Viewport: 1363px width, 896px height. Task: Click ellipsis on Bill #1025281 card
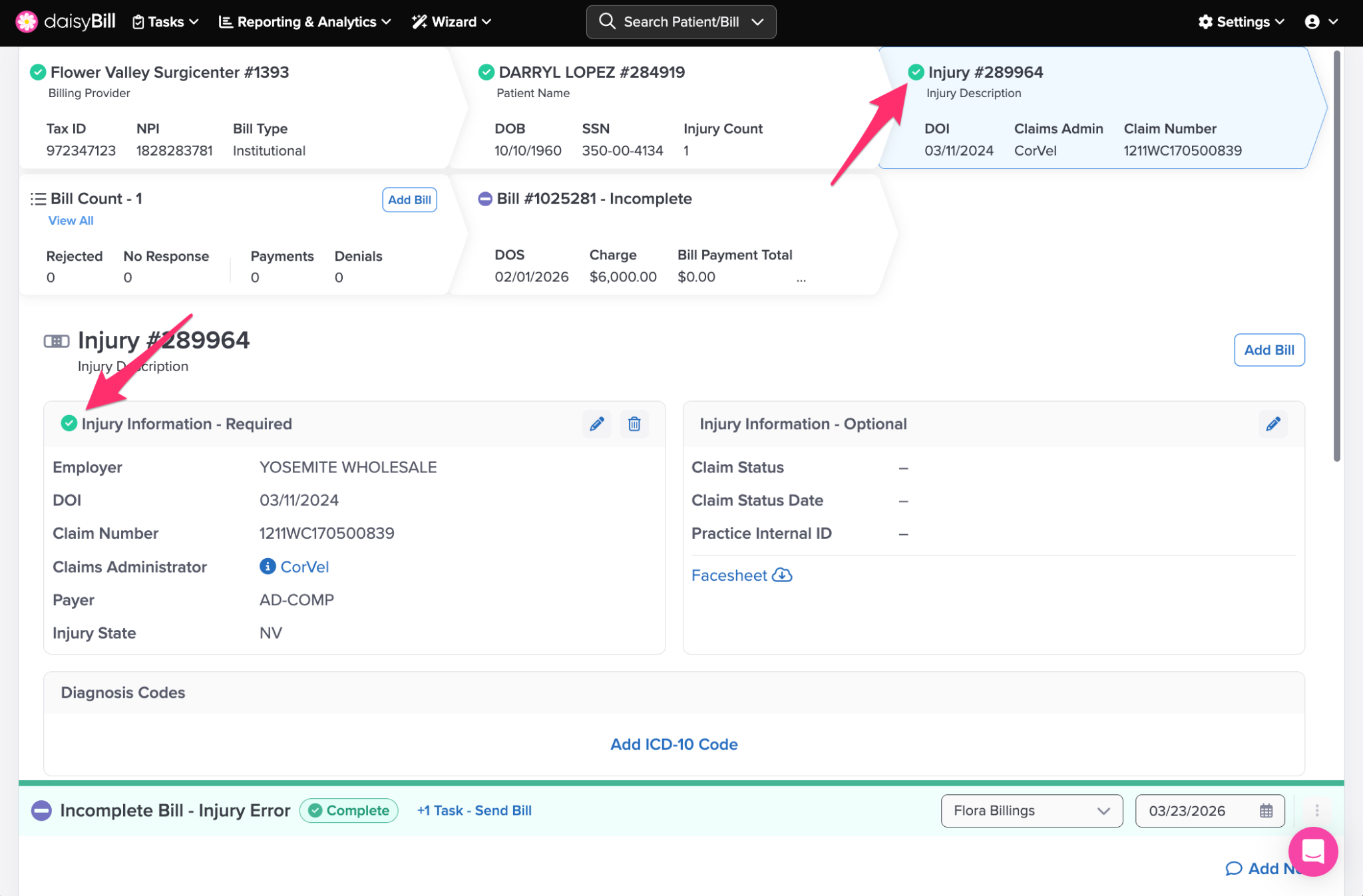tap(801, 281)
